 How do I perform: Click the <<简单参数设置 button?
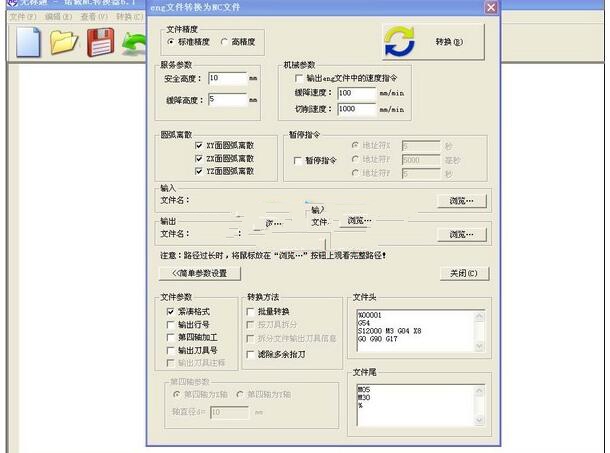pos(200,273)
